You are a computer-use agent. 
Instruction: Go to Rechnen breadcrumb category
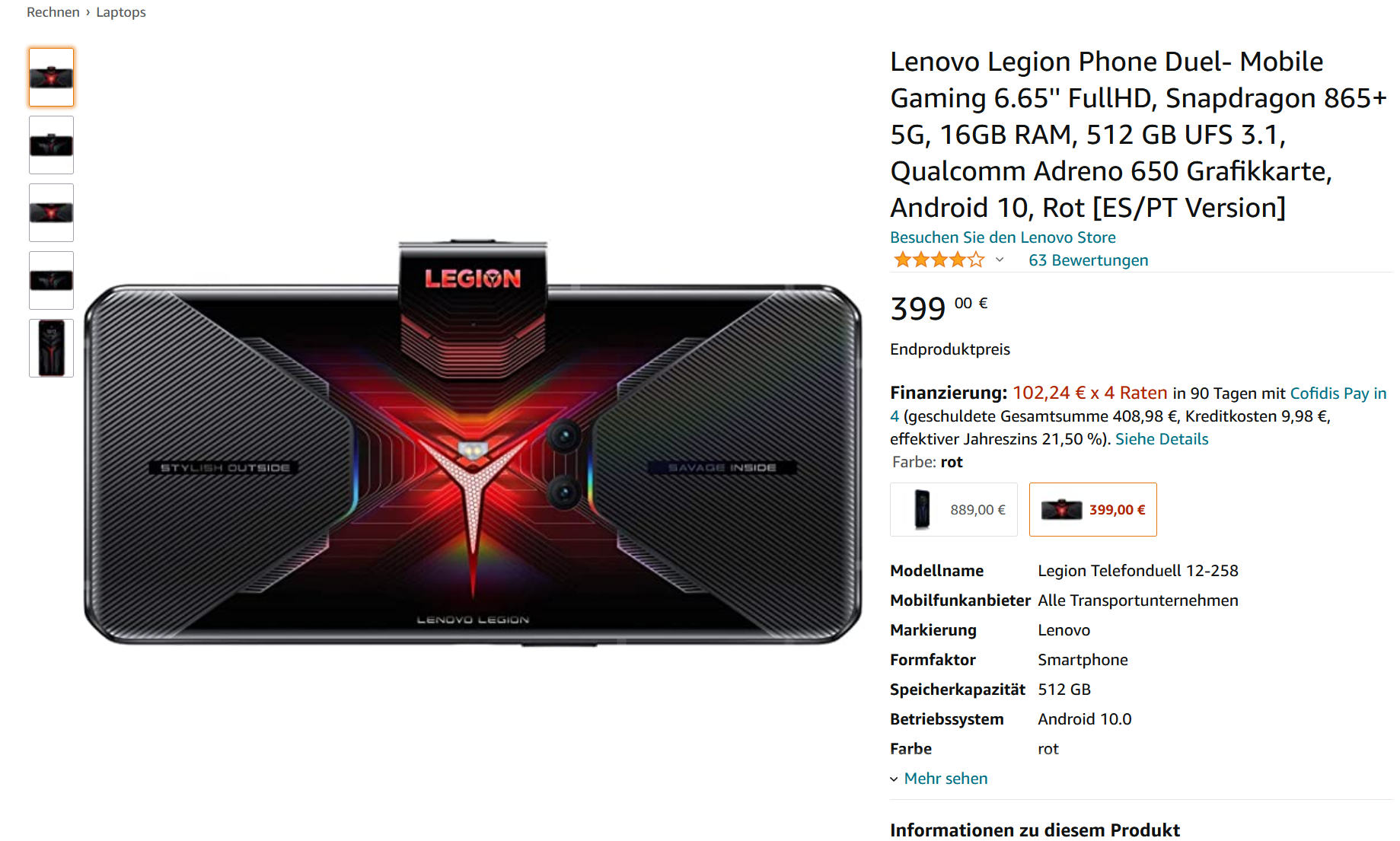tap(53, 12)
